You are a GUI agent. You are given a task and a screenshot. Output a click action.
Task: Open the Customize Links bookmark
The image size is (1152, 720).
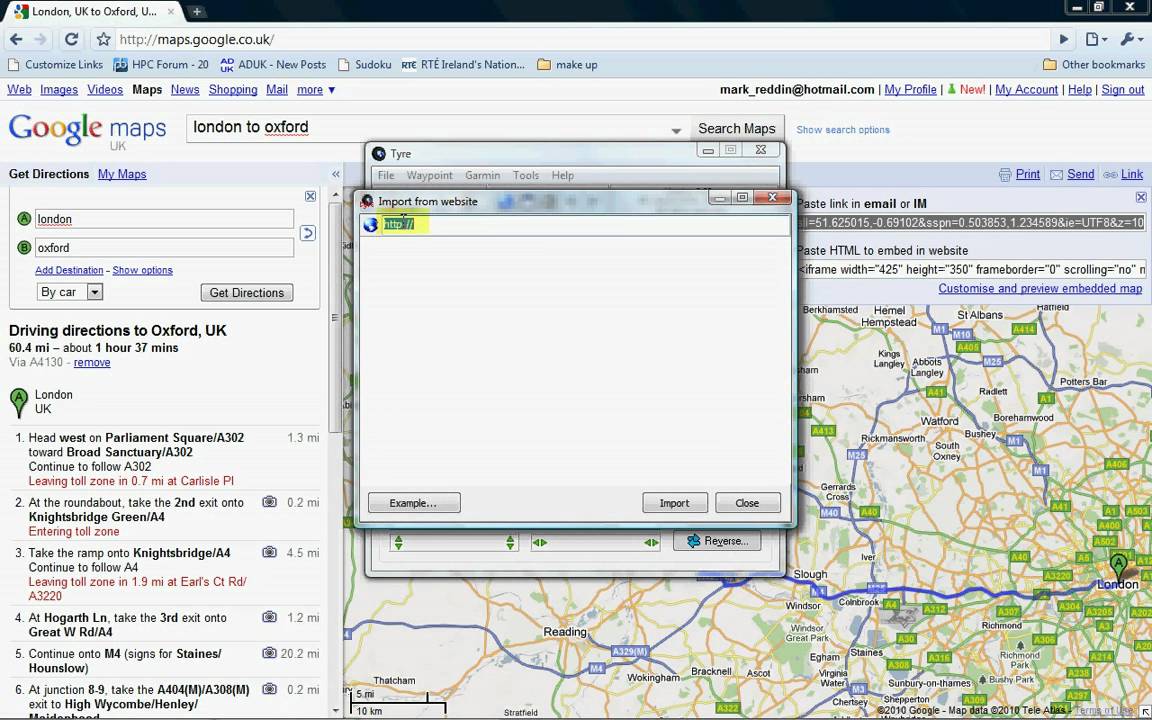56,65
